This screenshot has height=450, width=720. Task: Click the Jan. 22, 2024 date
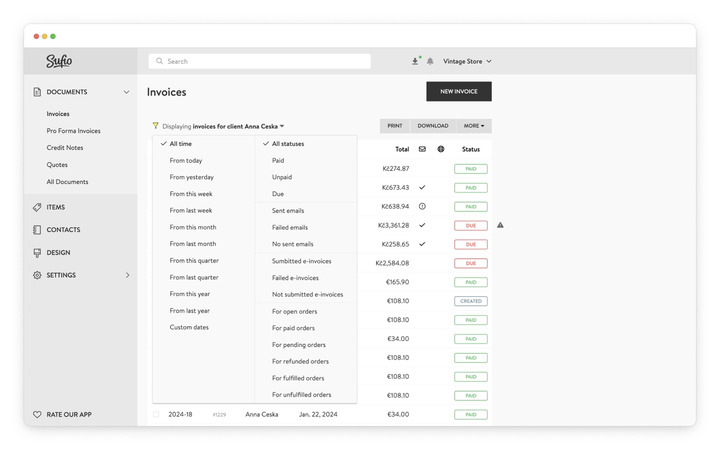[318, 414]
